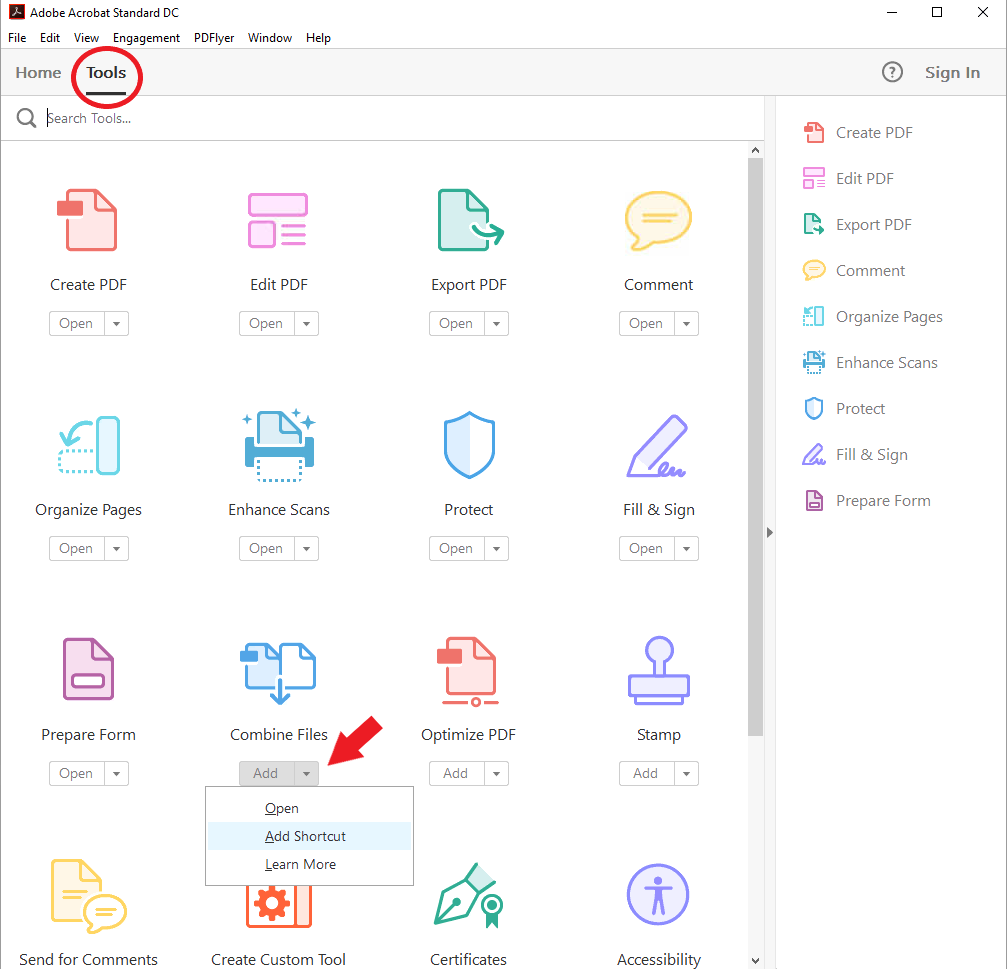This screenshot has width=1007, height=969.
Task: Select the Optimize PDF icon
Action: pos(468,671)
